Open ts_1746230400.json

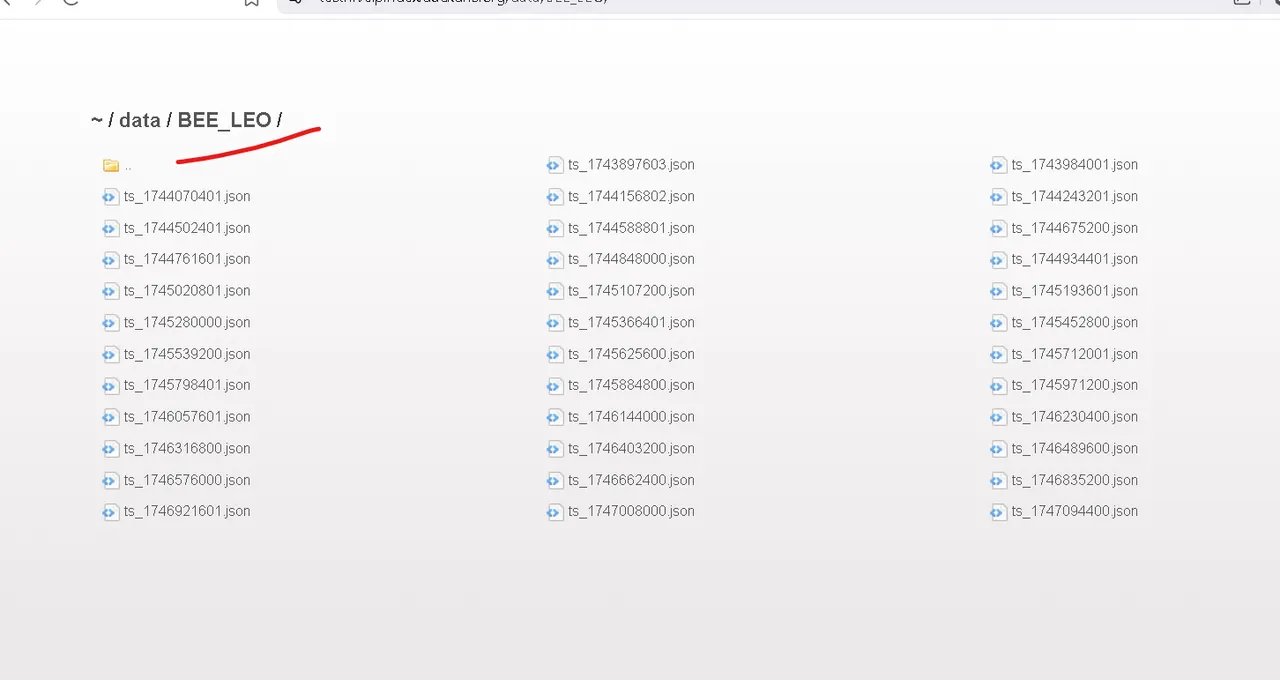pos(1074,417)
